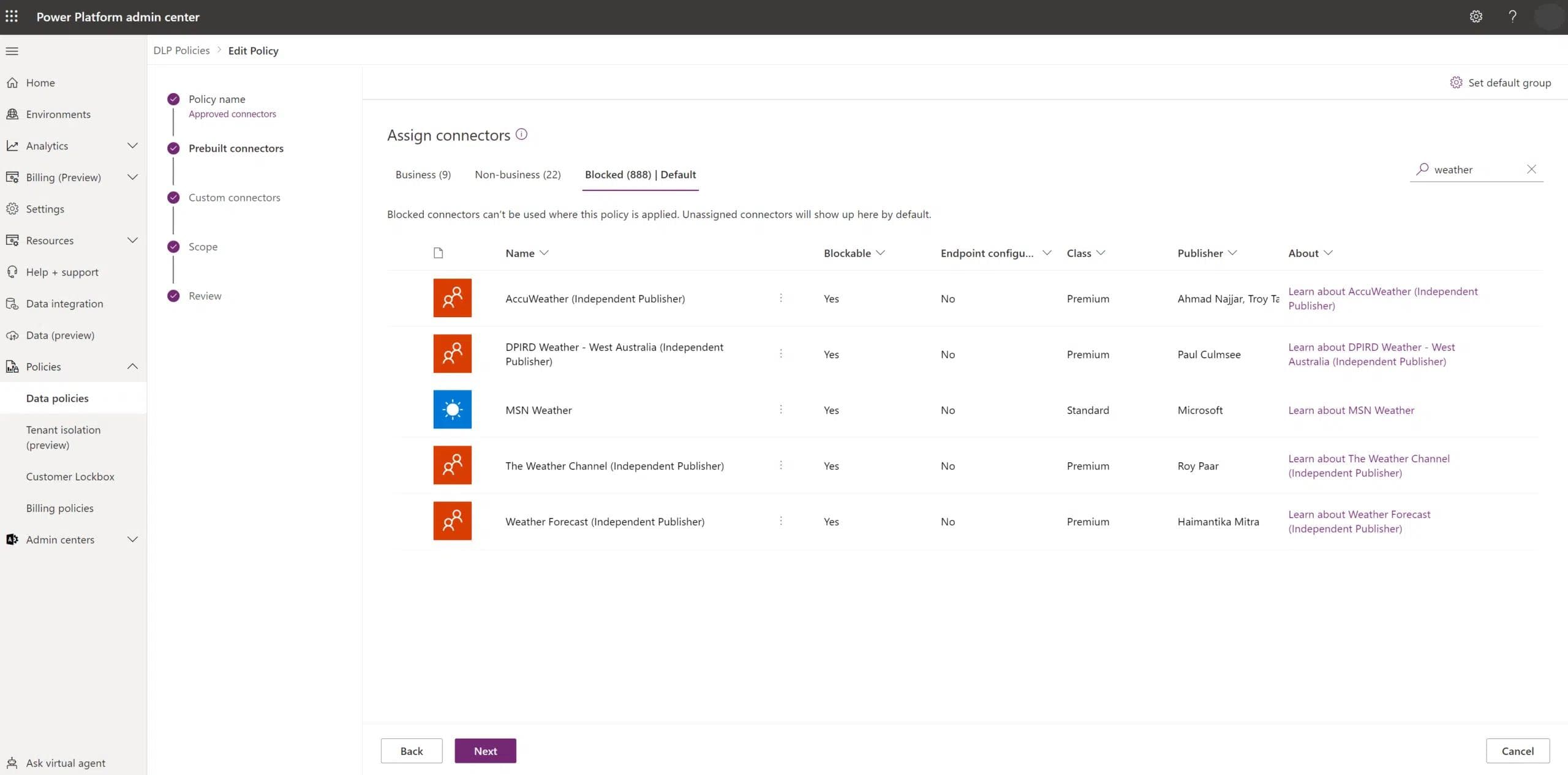Select the Weather Forecast connector row
1568x775 pixels.
[605, 522]
